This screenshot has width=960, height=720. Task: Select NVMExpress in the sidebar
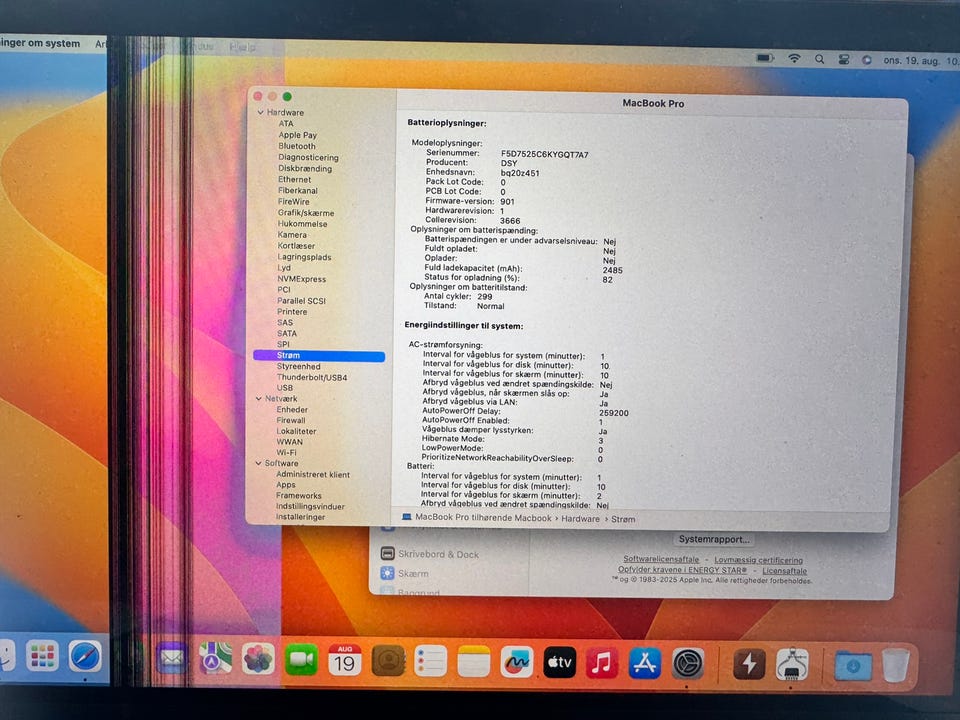[301, 279]
